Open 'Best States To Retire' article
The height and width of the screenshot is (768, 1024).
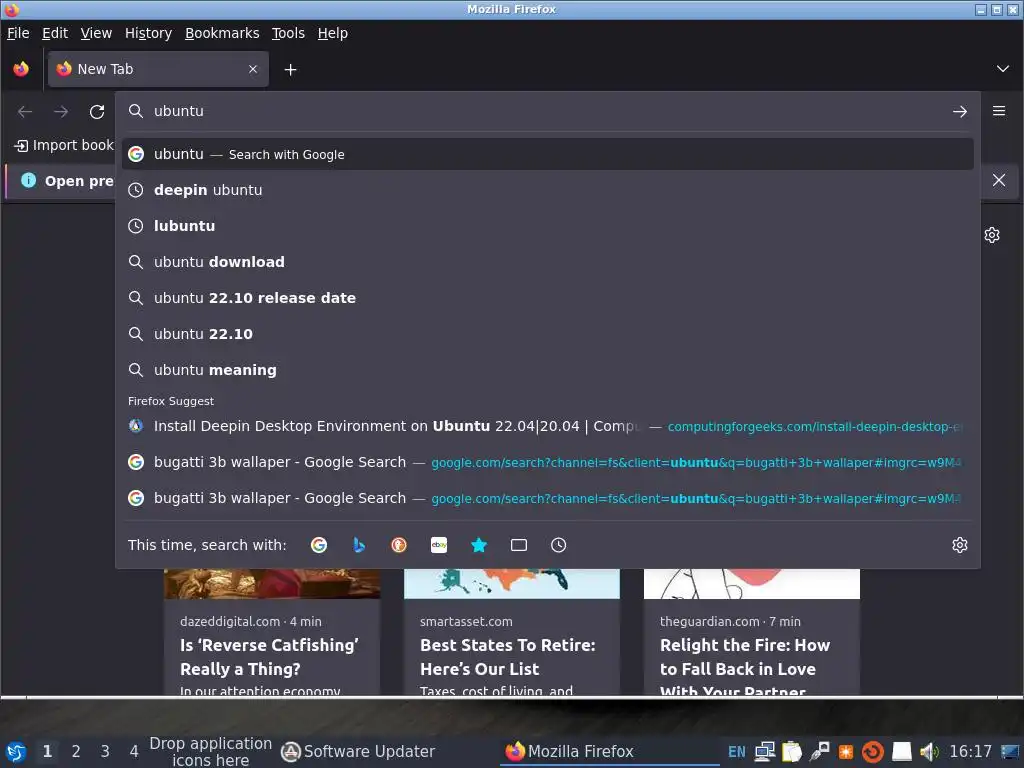pyautogui.click(x=507, y=657)
